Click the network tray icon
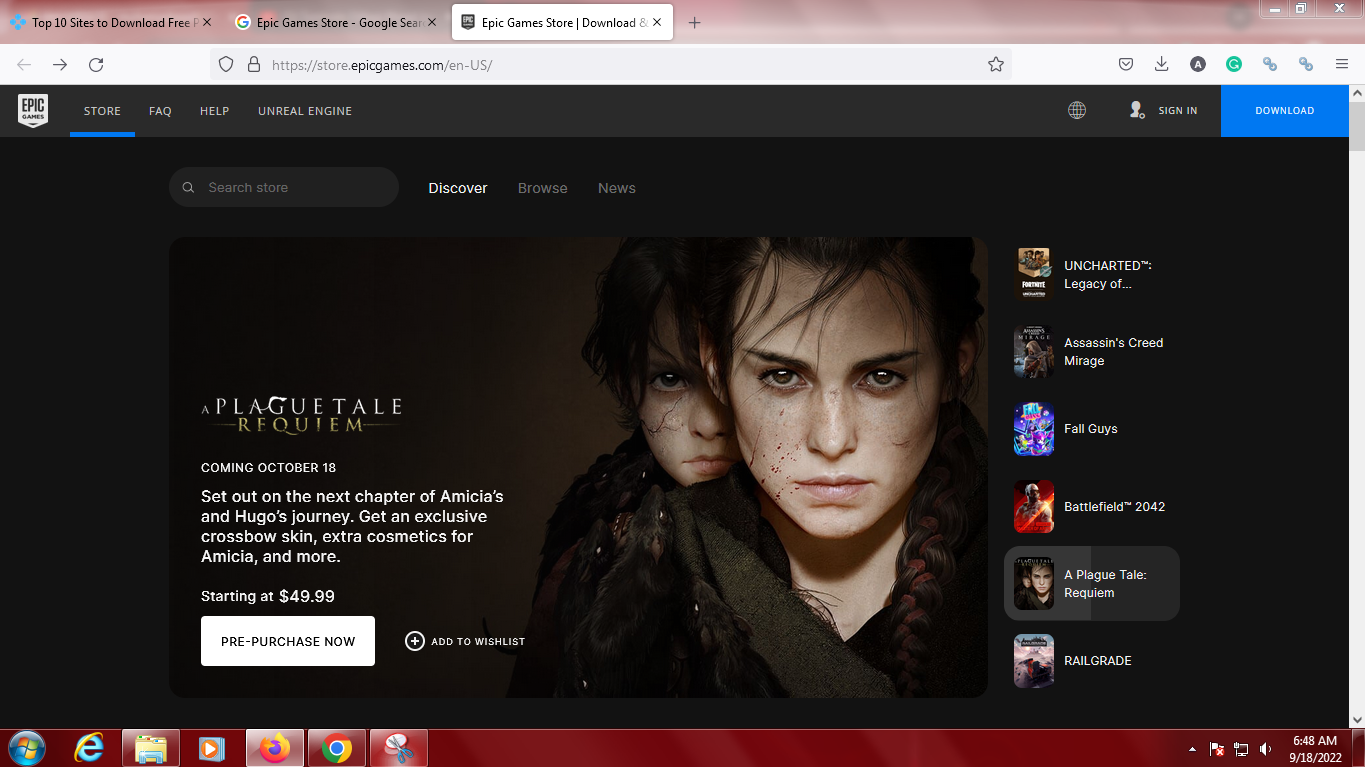Image resolution: width=1365 pixels, height=767 pixels. pyautogui.click(x=1241, y=749)
